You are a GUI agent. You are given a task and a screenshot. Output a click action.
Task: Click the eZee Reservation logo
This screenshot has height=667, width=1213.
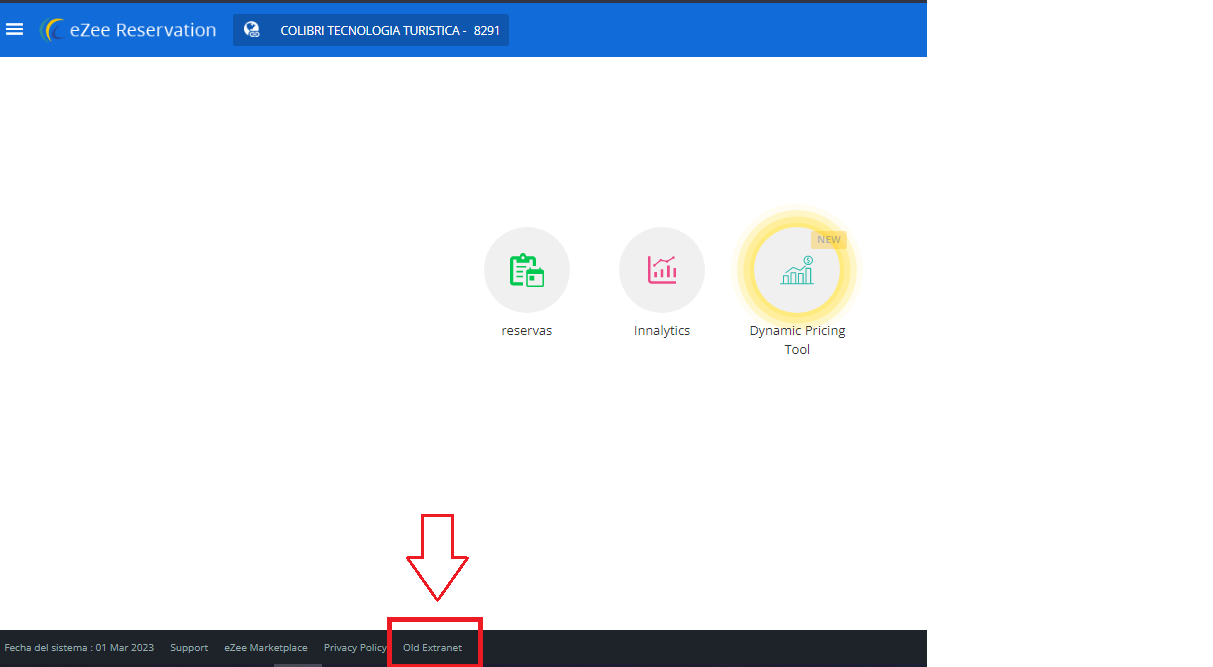128,30
